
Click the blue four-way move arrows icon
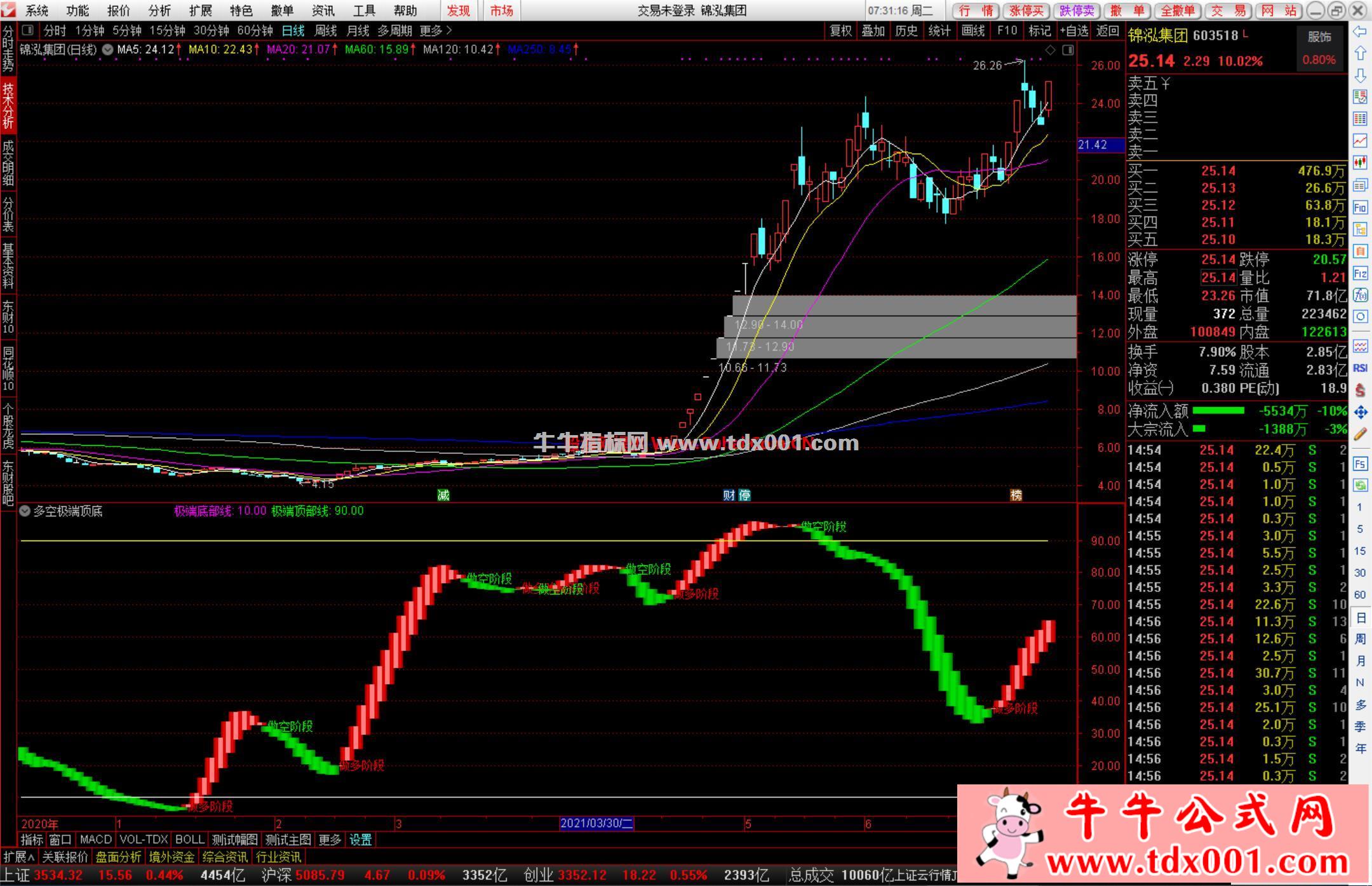pyautogui.click(x=1360, y=412)
